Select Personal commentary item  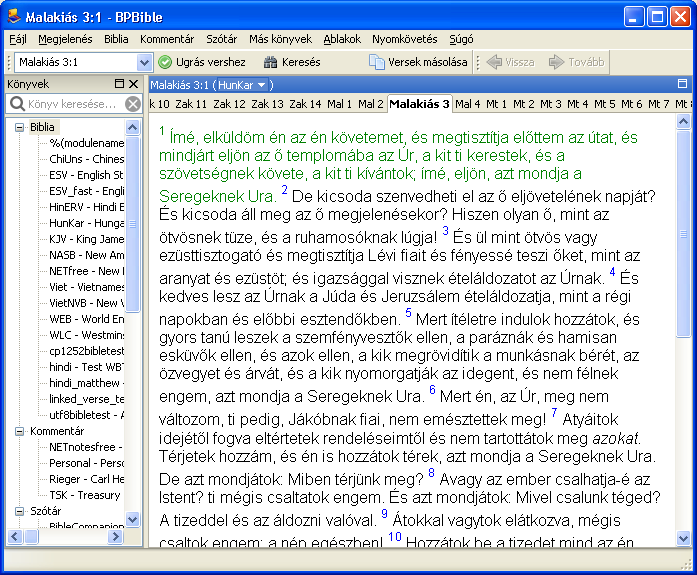pos(86,463)
